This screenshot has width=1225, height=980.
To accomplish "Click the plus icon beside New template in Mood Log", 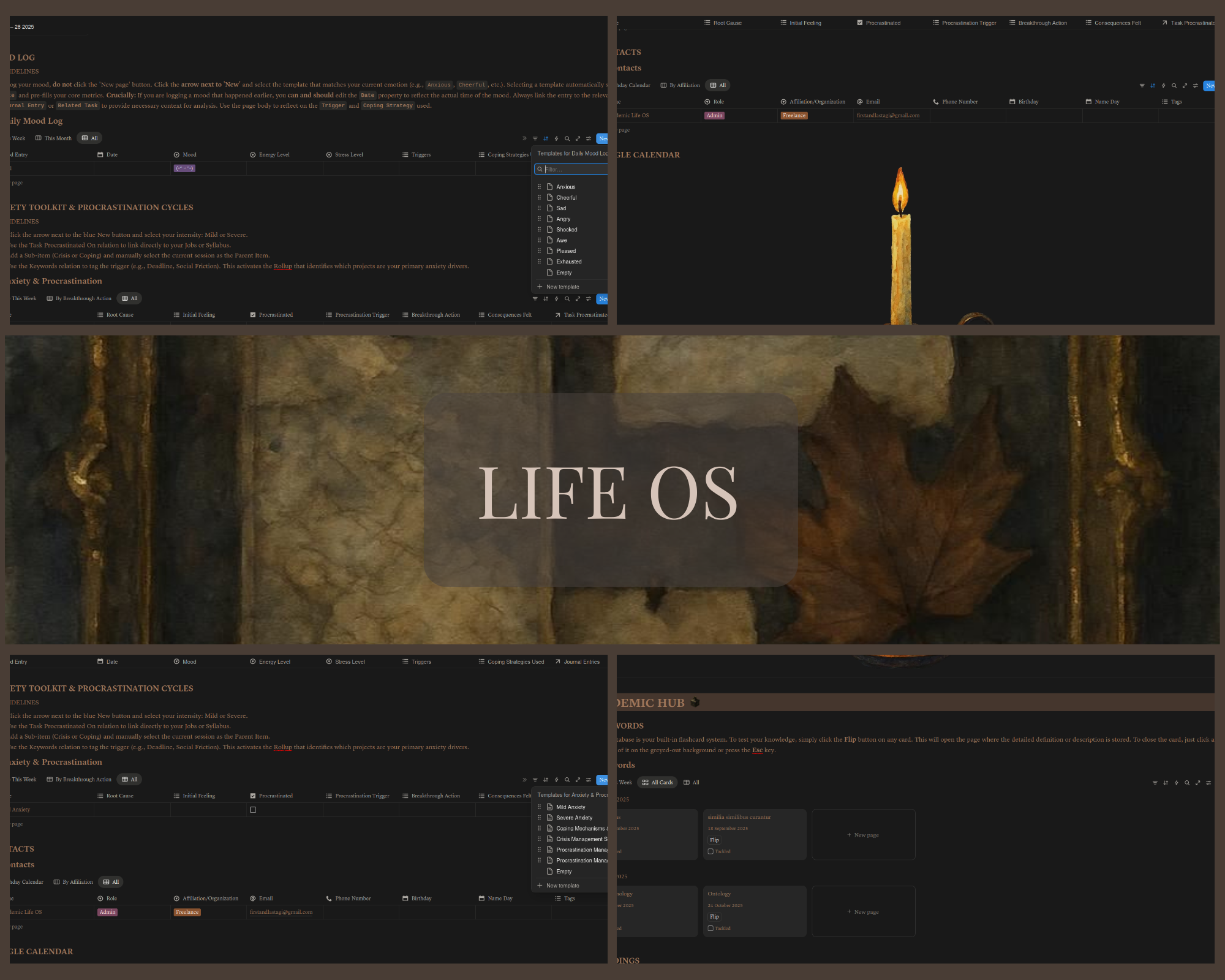I will pyautogui.click(x=540, y=287).
